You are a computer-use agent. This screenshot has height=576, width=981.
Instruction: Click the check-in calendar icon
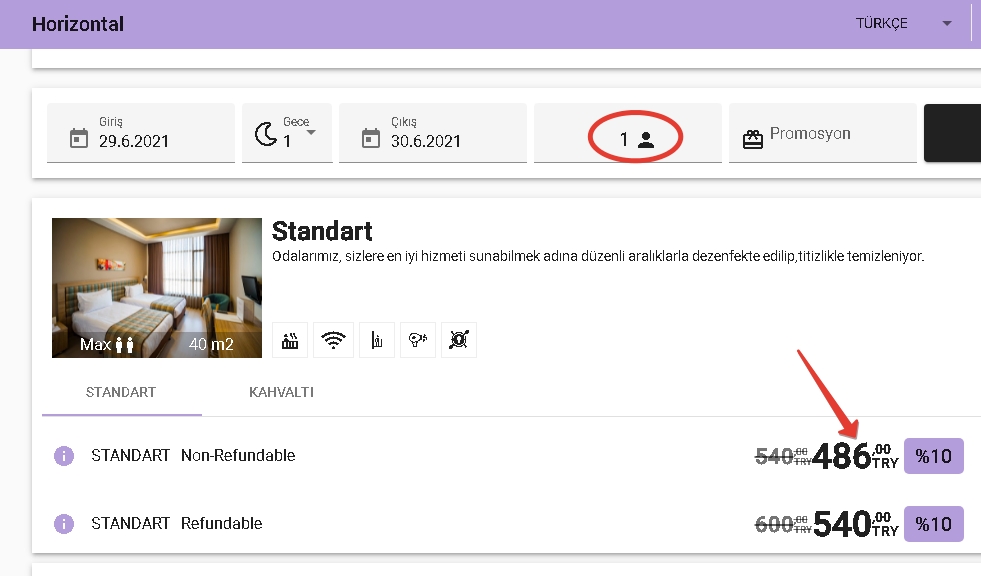pyautogui.click(x=78, y=138)
